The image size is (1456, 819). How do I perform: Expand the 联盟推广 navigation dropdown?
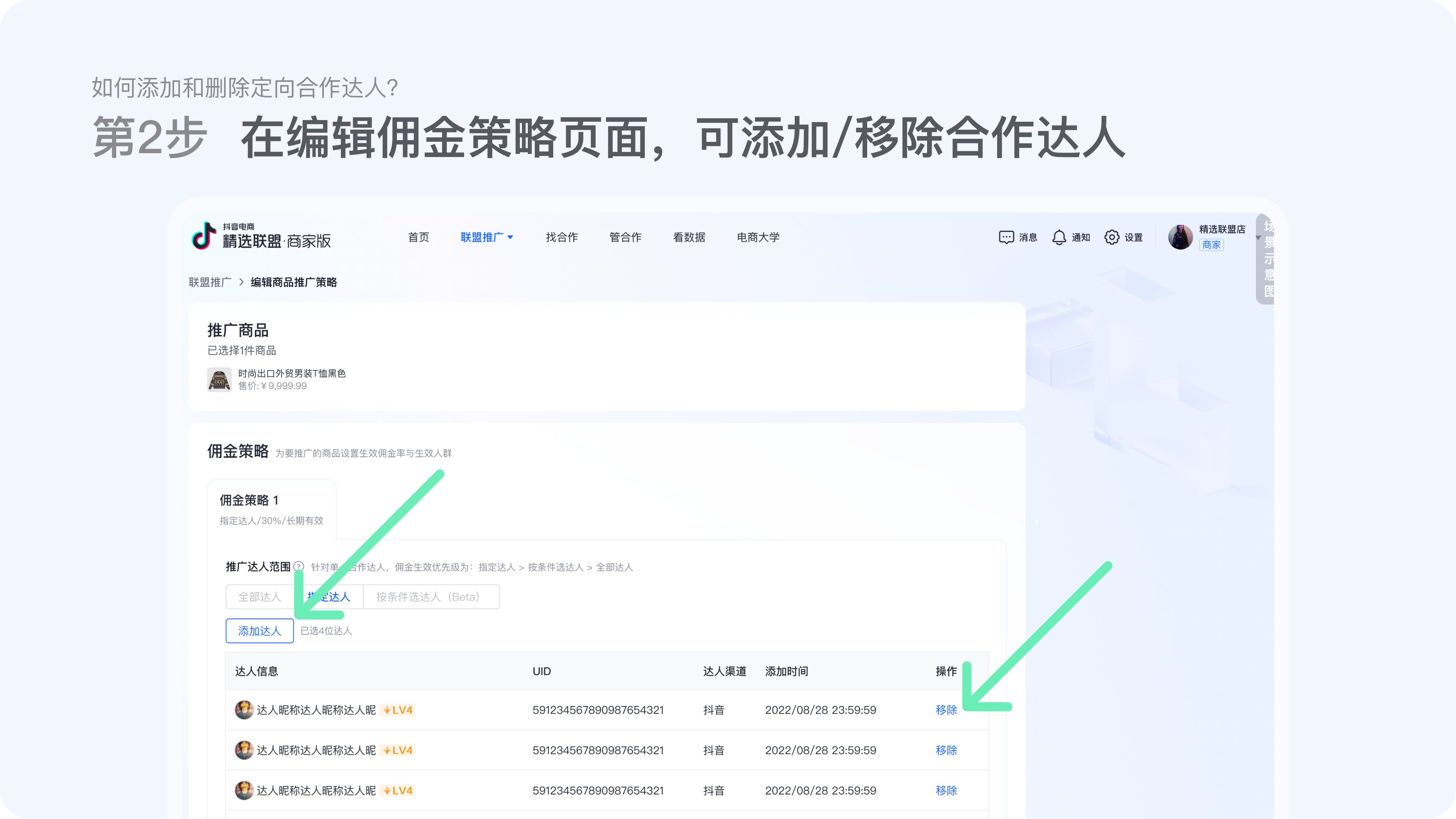pos(487,237)
